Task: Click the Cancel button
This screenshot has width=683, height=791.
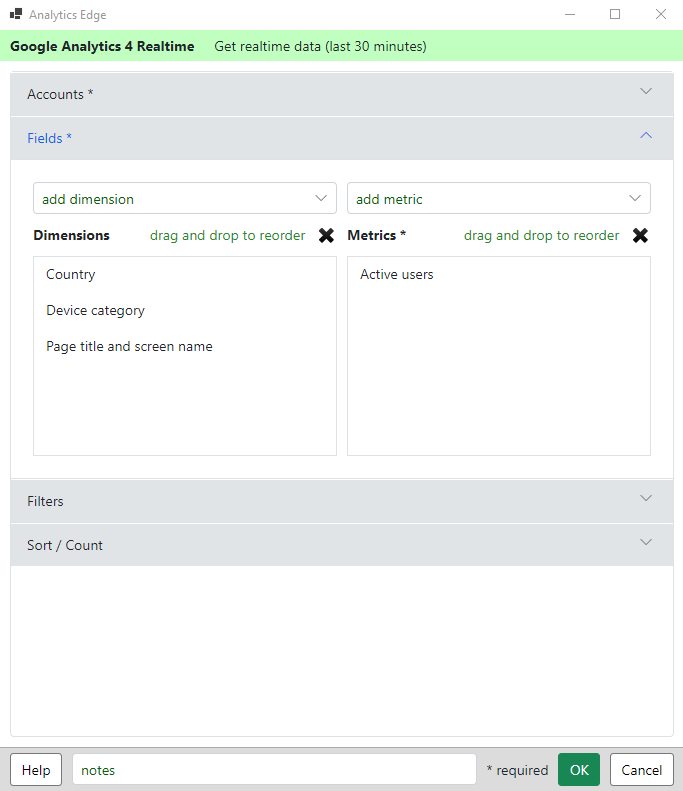Action: [641, 770]
